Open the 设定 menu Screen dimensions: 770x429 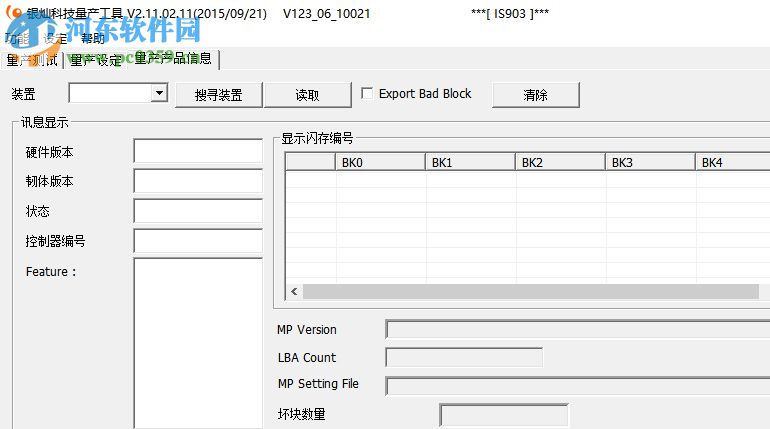(x=55, y=38)
